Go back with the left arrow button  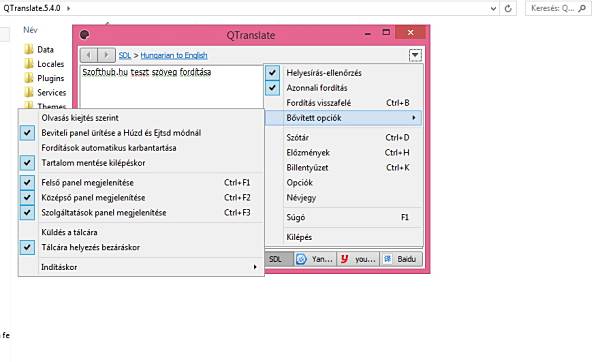[89, 55]
